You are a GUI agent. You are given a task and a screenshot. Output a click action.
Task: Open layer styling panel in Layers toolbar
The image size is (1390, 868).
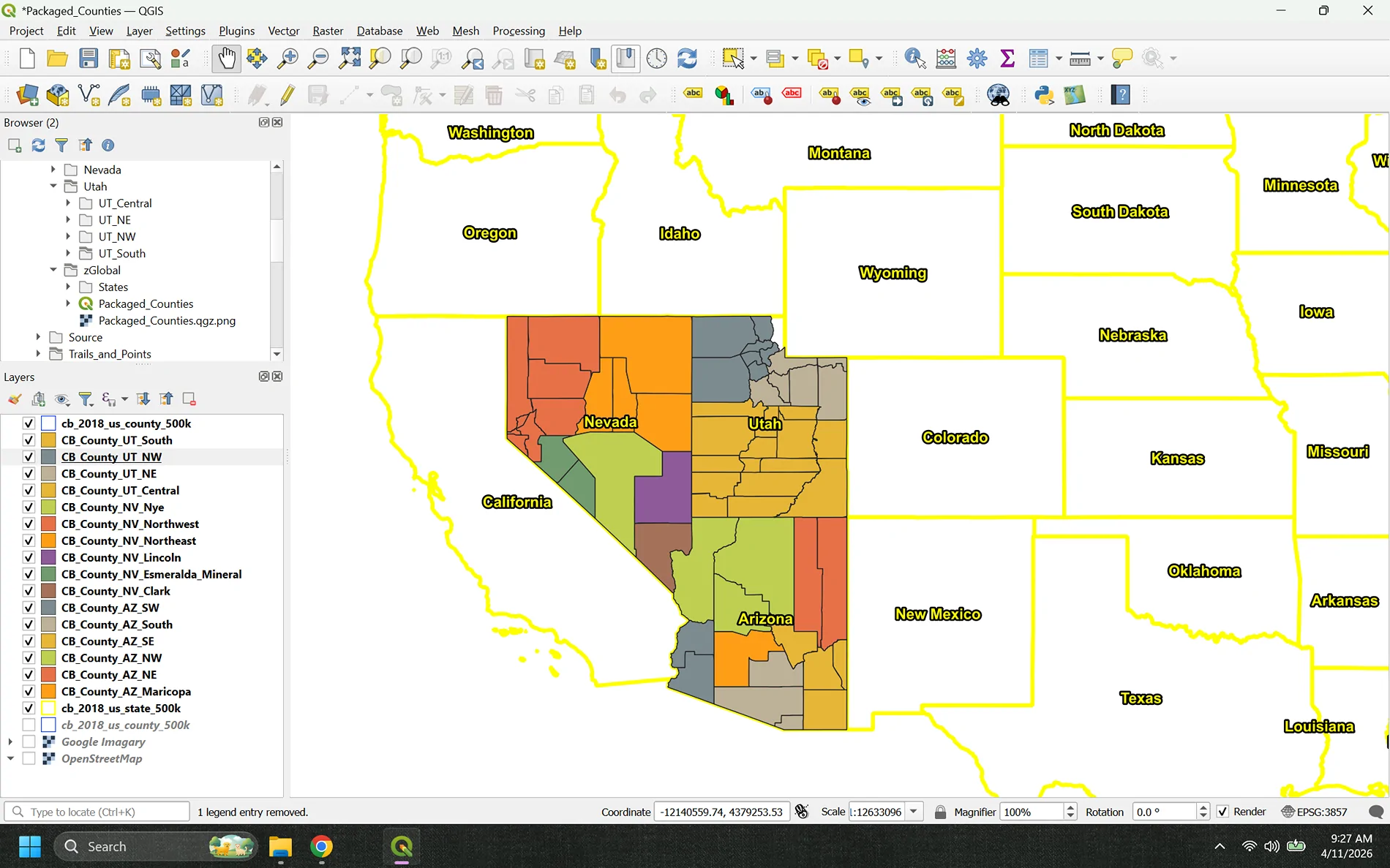15,399
